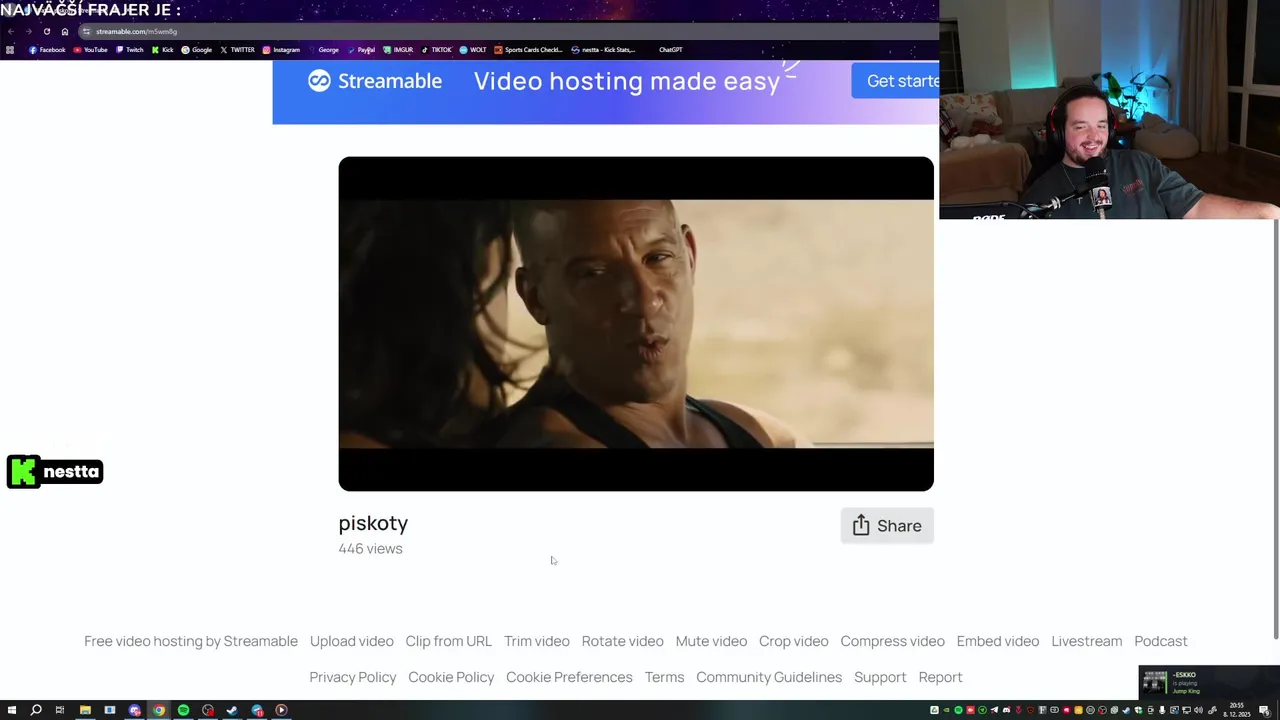1280x720 pixels.
Task: Open the Kick bookmark
Action: point(162,50)
